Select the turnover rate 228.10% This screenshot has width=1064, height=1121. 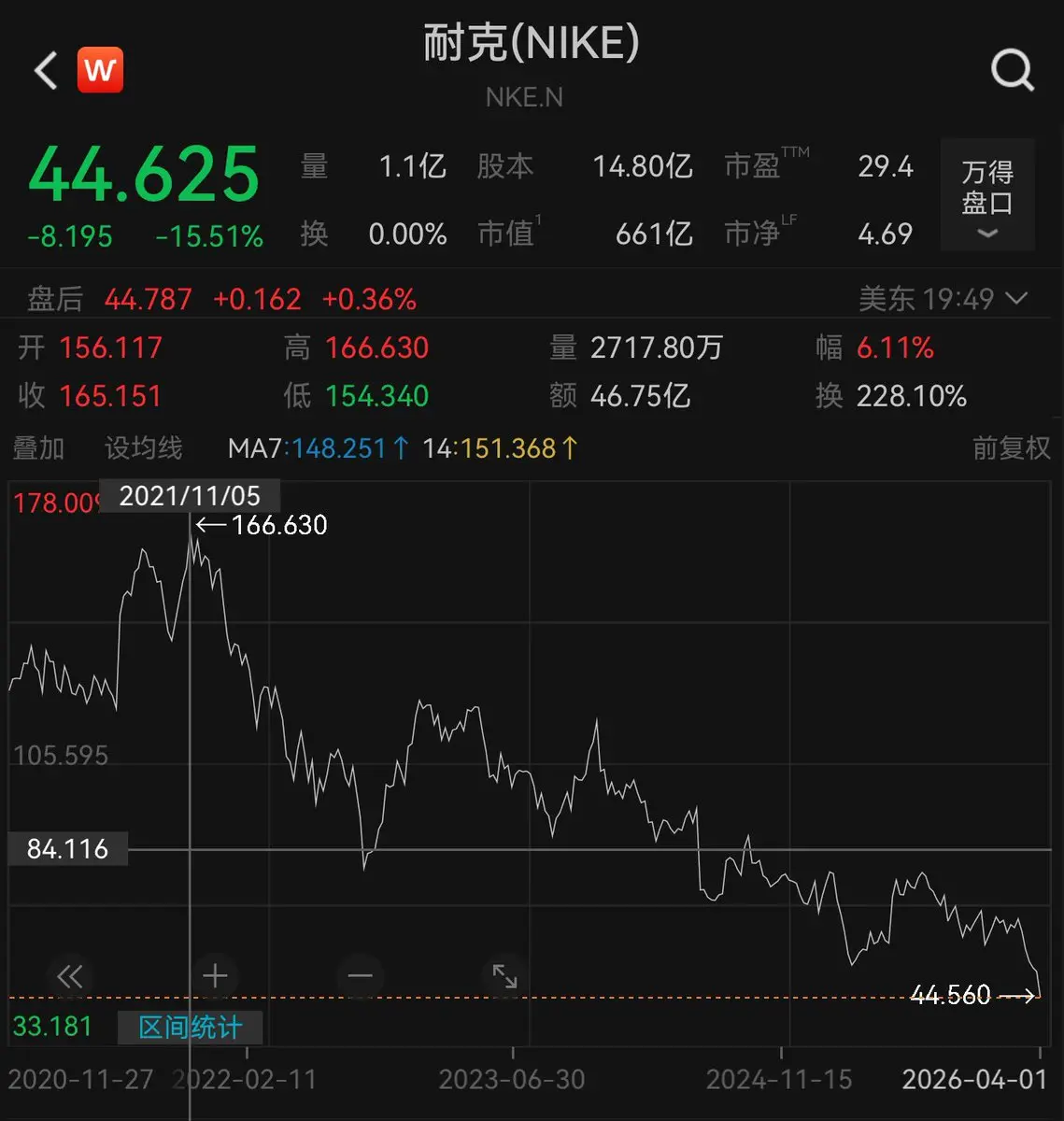click(x=912, y=396)
